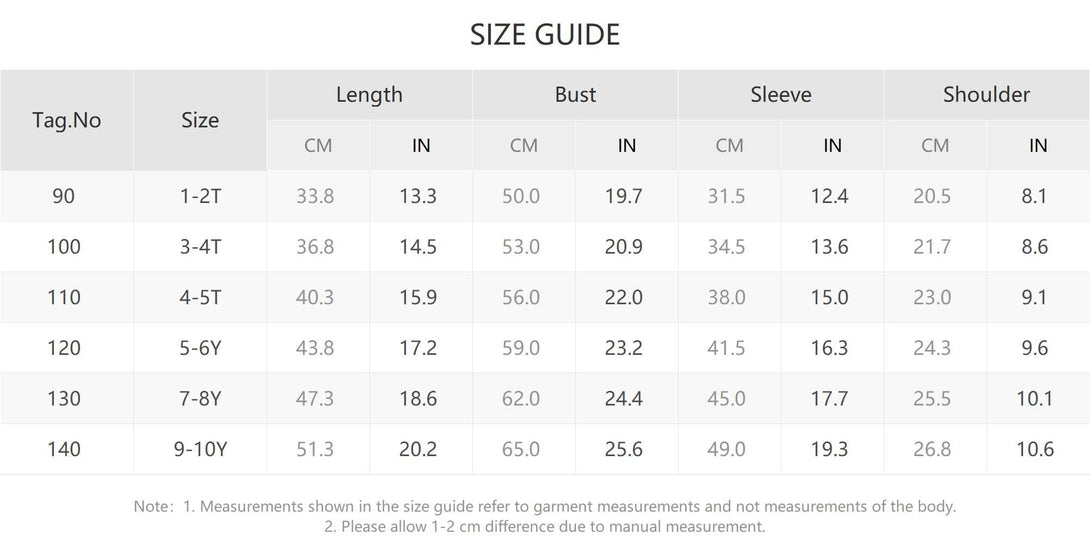Click tag number 140 cell

tap(64, 449)
